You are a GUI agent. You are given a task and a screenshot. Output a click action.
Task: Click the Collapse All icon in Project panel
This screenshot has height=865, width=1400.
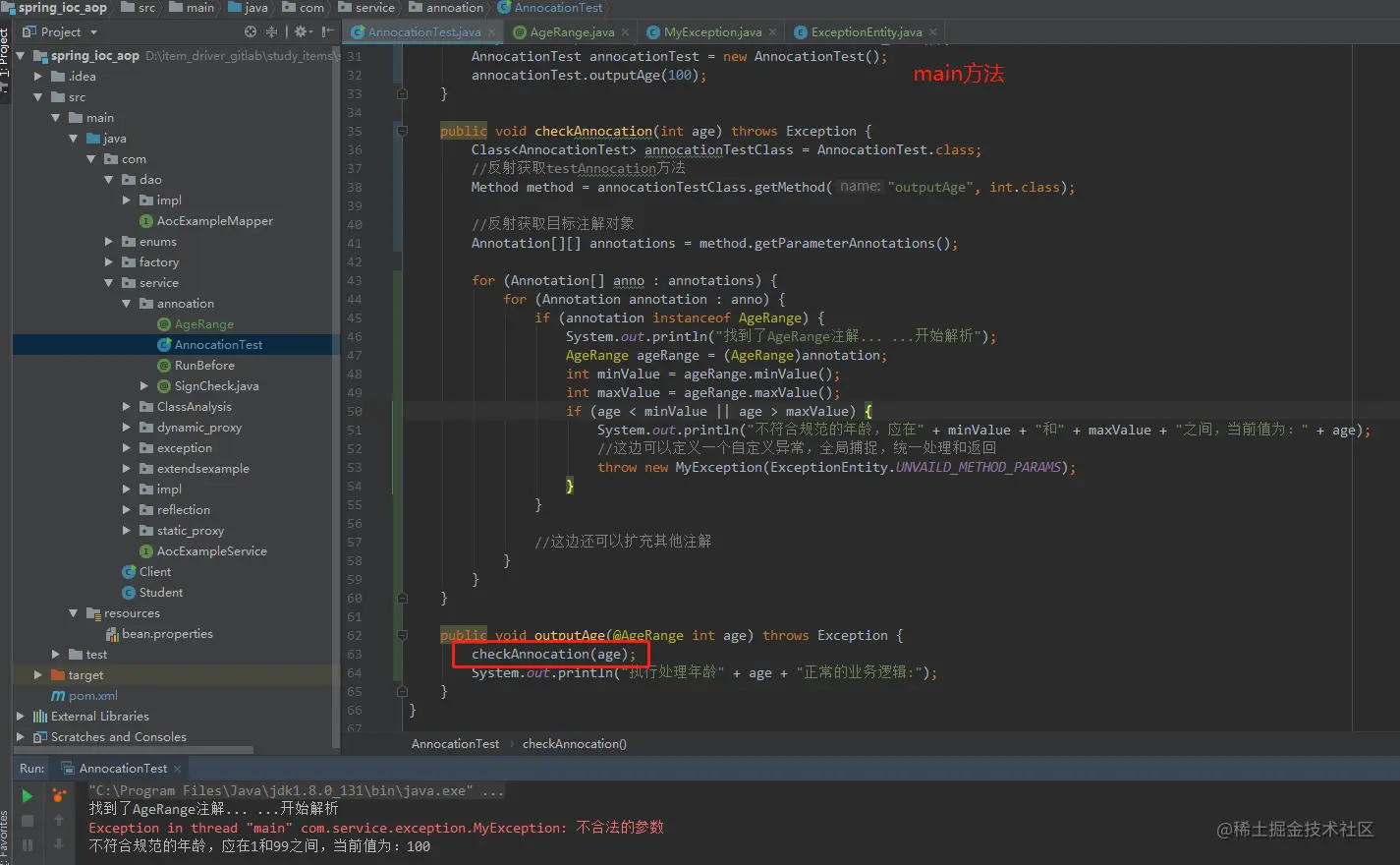tap(272, 31)
